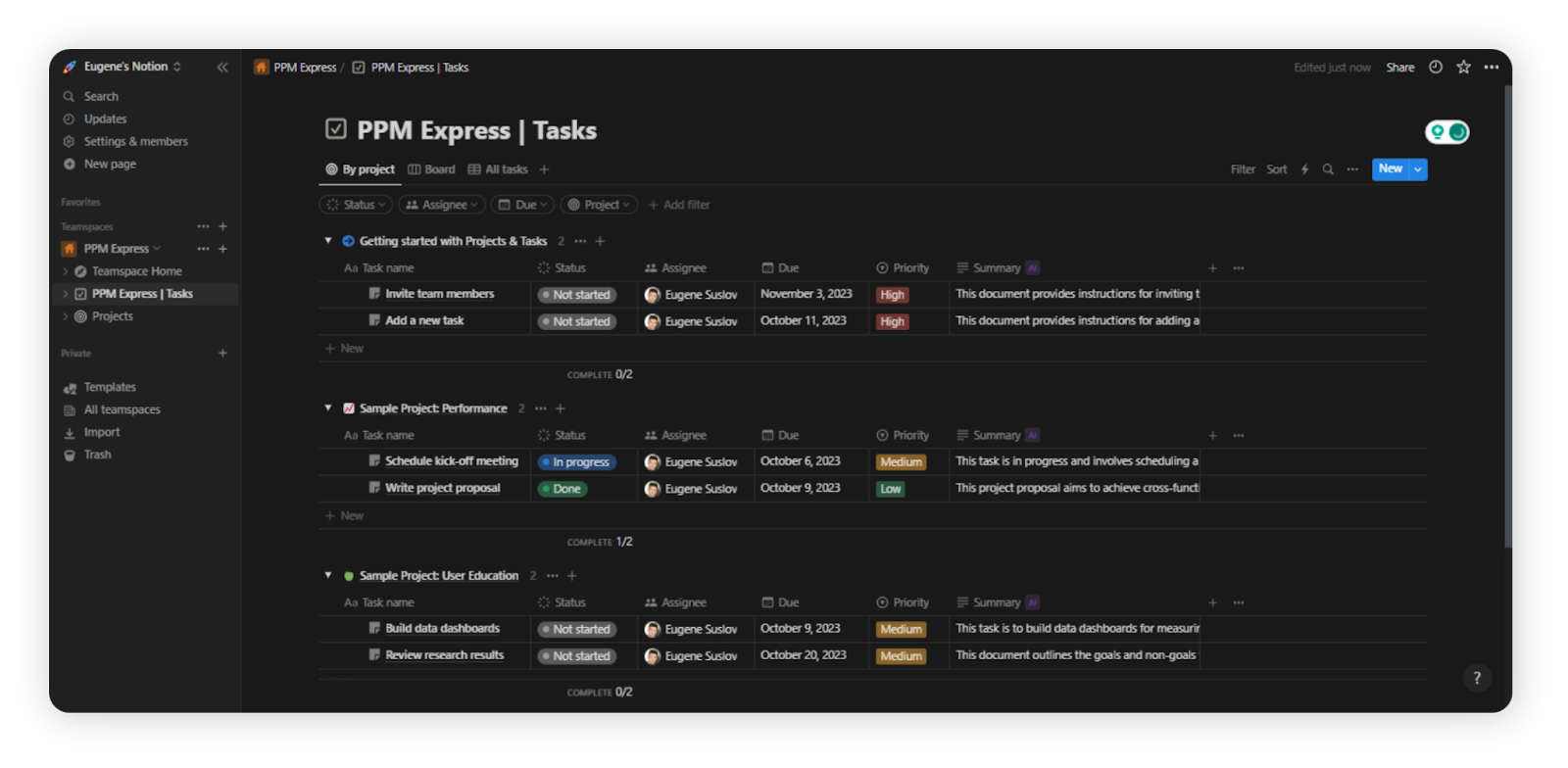Open page history clock icon

point(1436,68)
